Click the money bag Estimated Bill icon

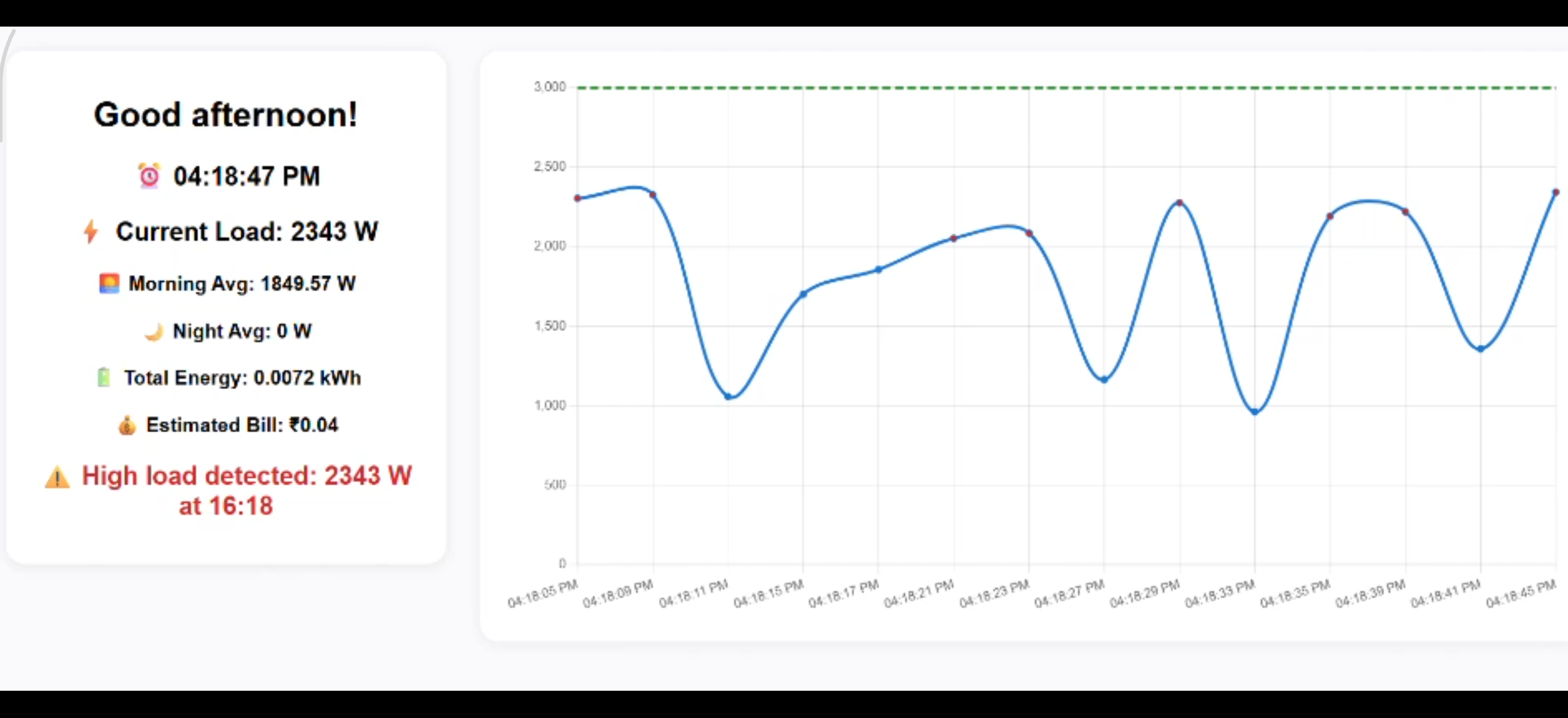[127, 425]
